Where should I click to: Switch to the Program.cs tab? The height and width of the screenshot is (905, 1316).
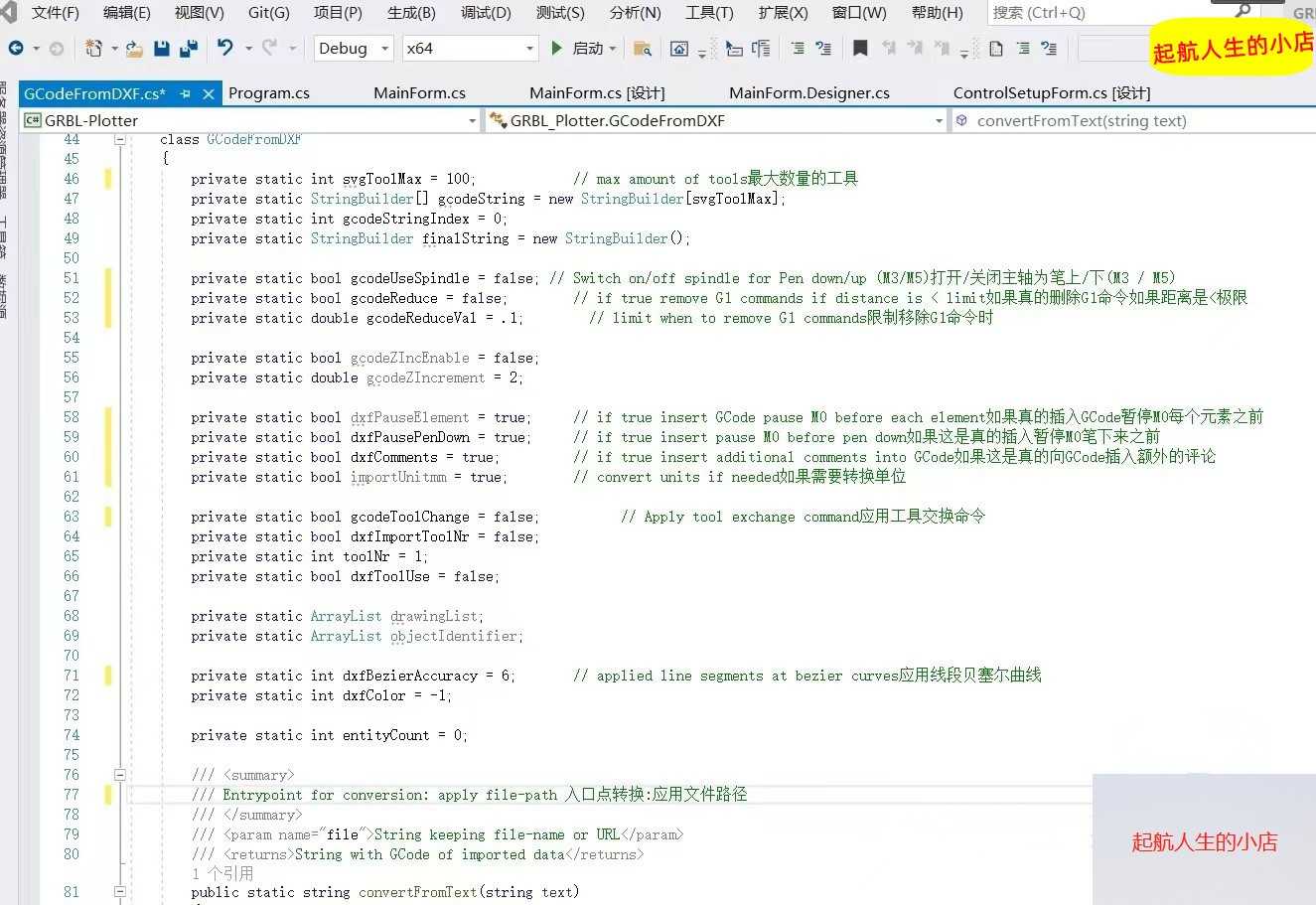click(x=269, y=92)
